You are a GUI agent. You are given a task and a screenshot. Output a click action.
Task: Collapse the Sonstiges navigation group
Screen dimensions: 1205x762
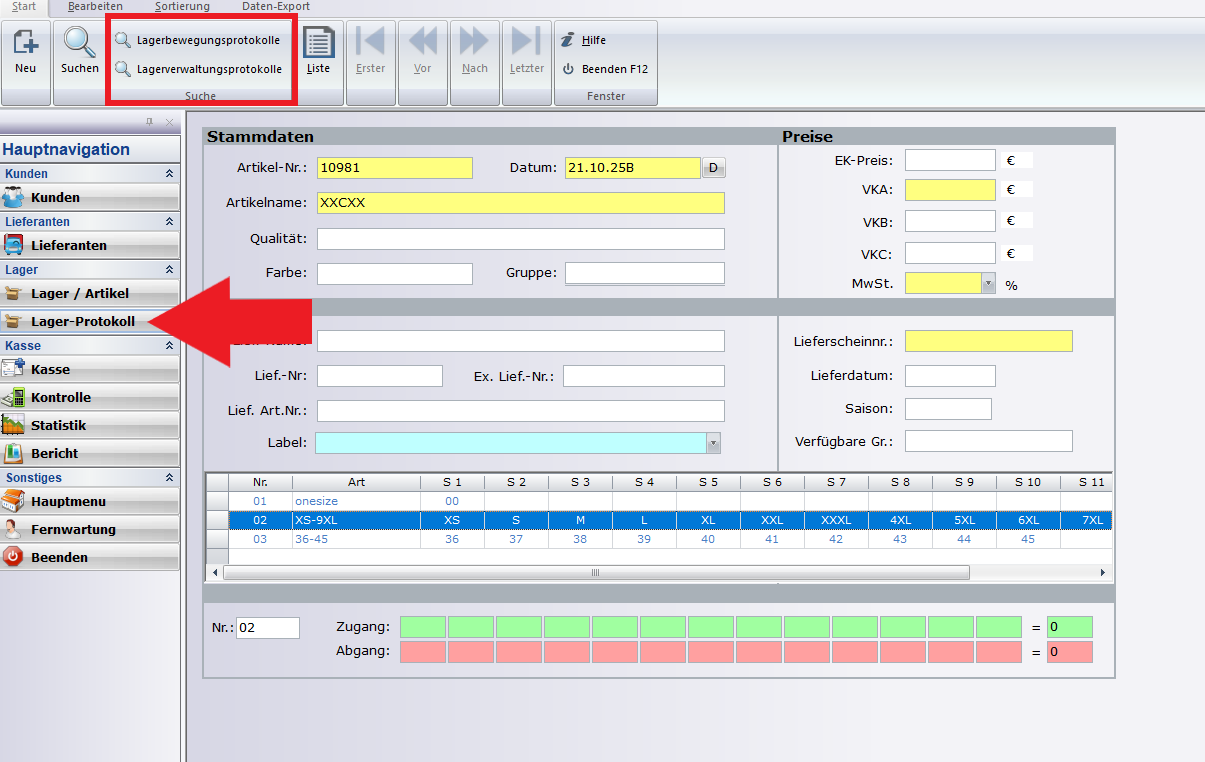pyautogui.click(x=169, y=478)
